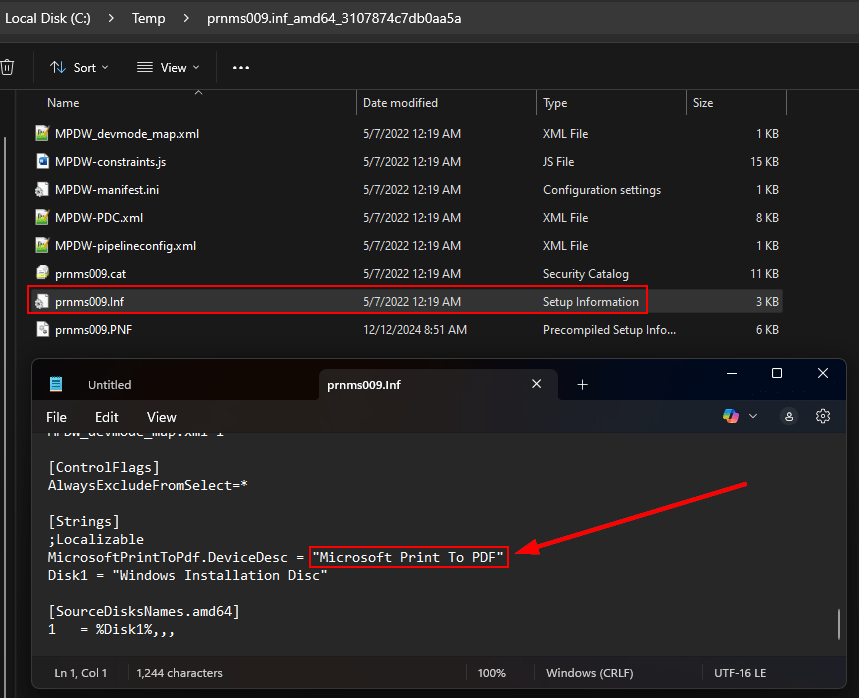The height and width of the screenshot is (698, 859).
Task: Click Precompiled Setup Info type cell
Action: click(609, 329)
